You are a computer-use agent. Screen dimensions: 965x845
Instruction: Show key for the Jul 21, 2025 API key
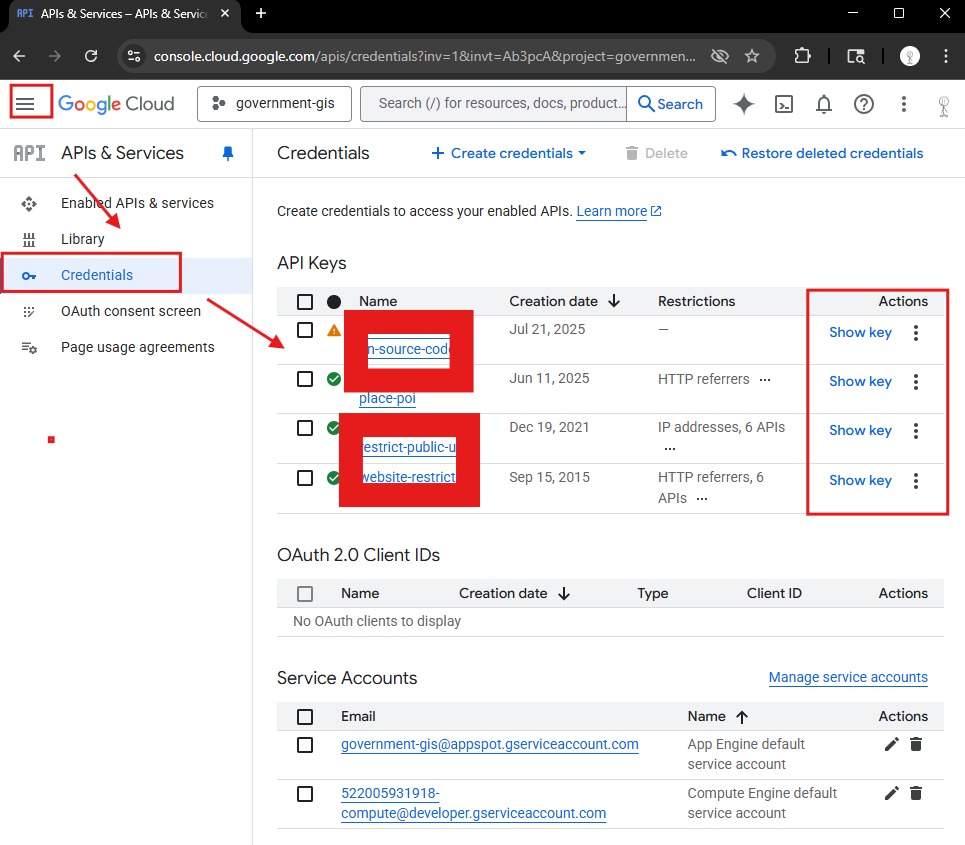coord(860,332)
